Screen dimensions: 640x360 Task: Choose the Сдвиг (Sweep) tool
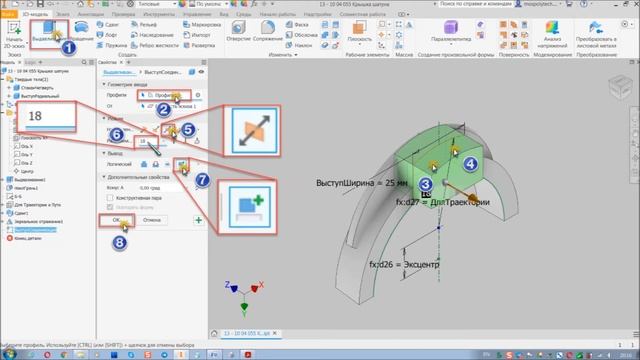pos(108,25)
